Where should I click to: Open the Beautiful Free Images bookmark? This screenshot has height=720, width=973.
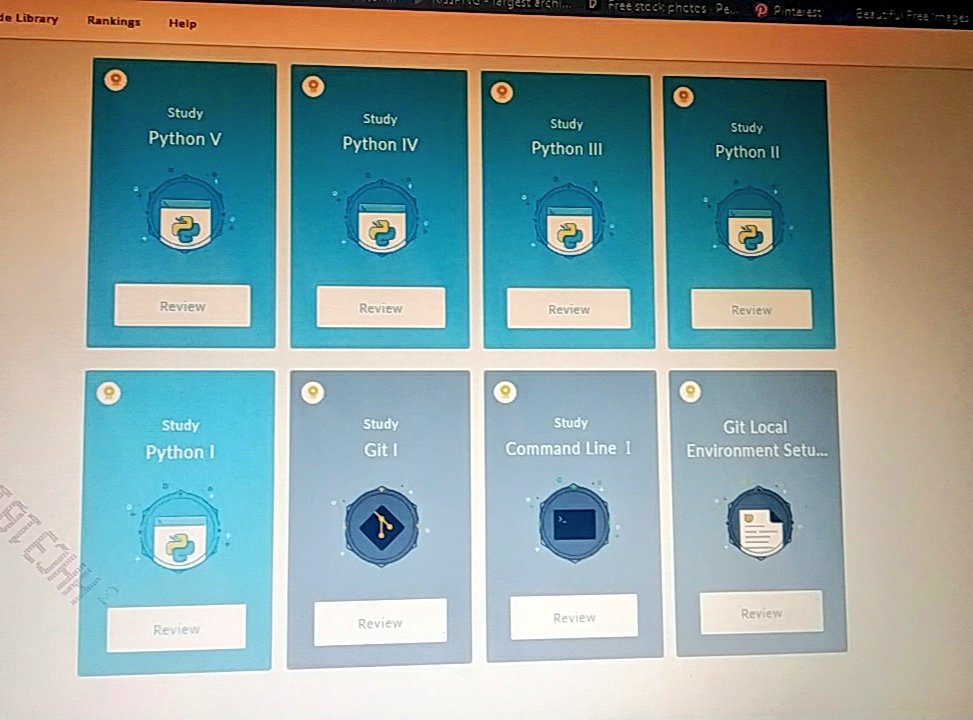(912, 15)
